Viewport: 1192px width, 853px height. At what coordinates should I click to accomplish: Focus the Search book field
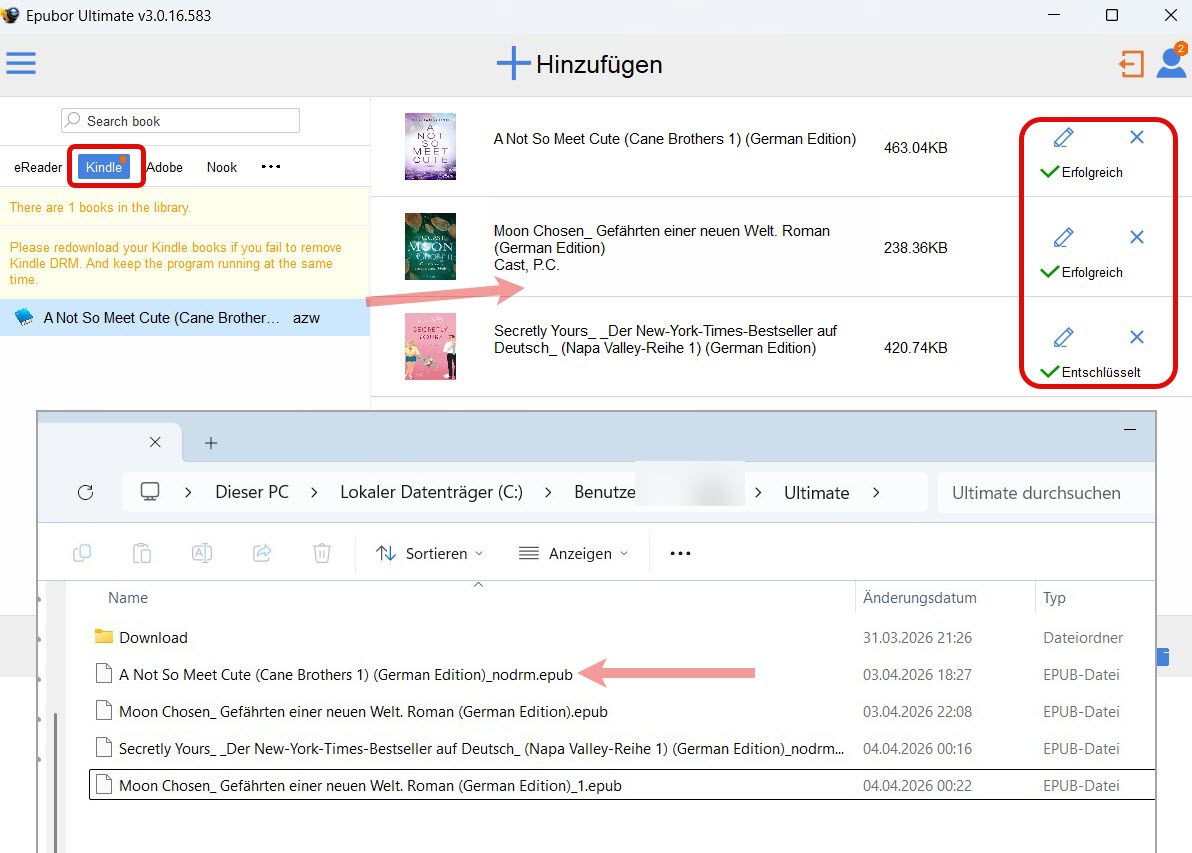180,121
